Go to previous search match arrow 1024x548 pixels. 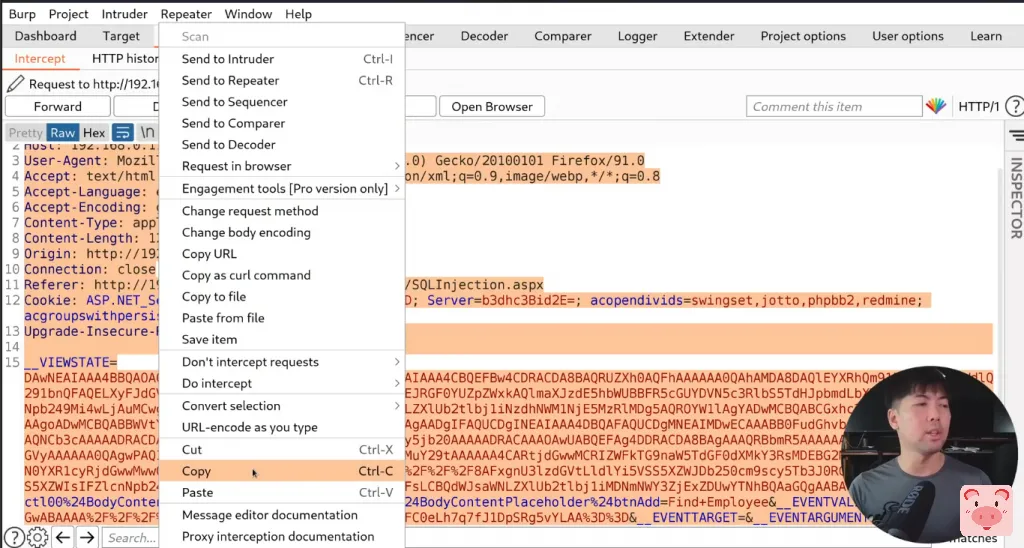pos(62,538)
